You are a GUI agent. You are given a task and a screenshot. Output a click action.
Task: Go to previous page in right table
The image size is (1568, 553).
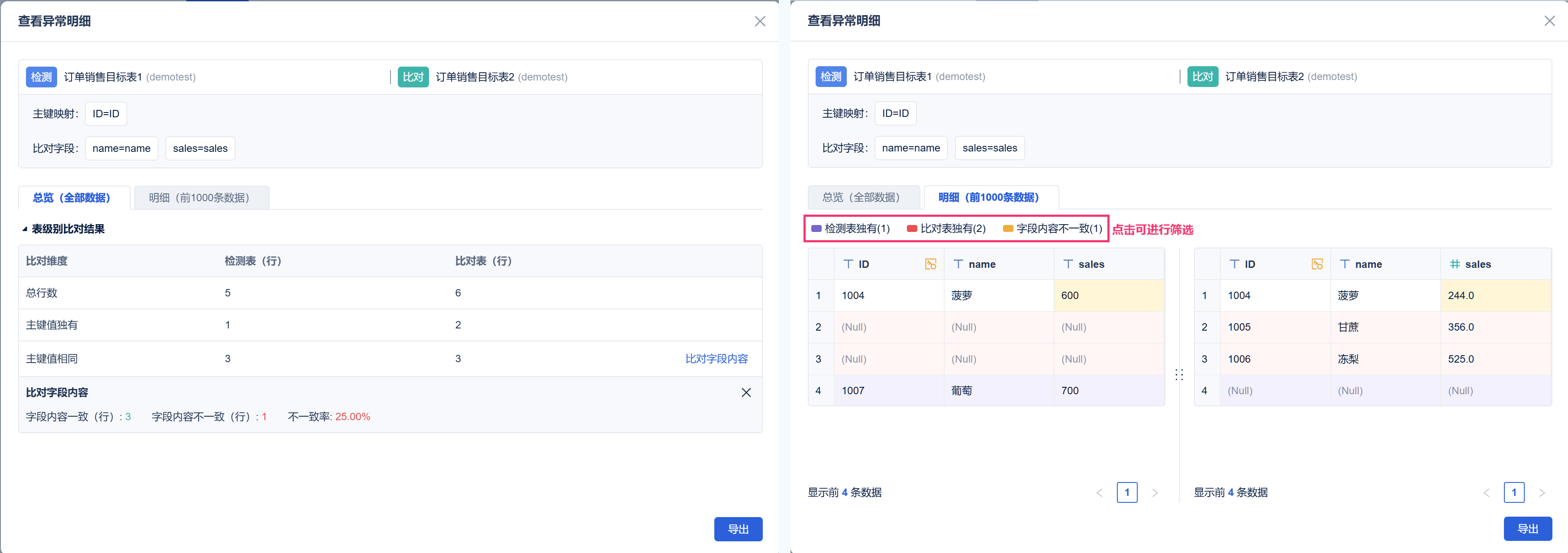[1487, 493]
